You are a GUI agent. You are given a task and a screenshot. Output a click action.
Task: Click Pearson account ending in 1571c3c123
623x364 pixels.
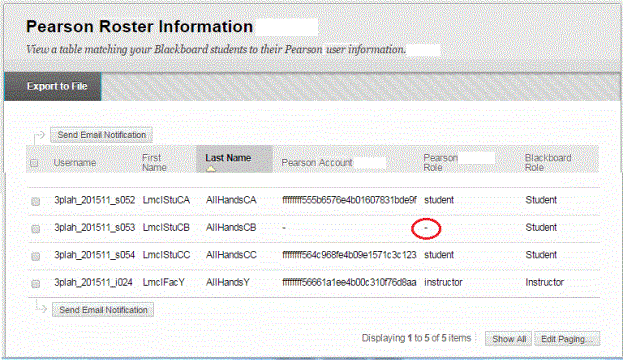tap(349, 255)
